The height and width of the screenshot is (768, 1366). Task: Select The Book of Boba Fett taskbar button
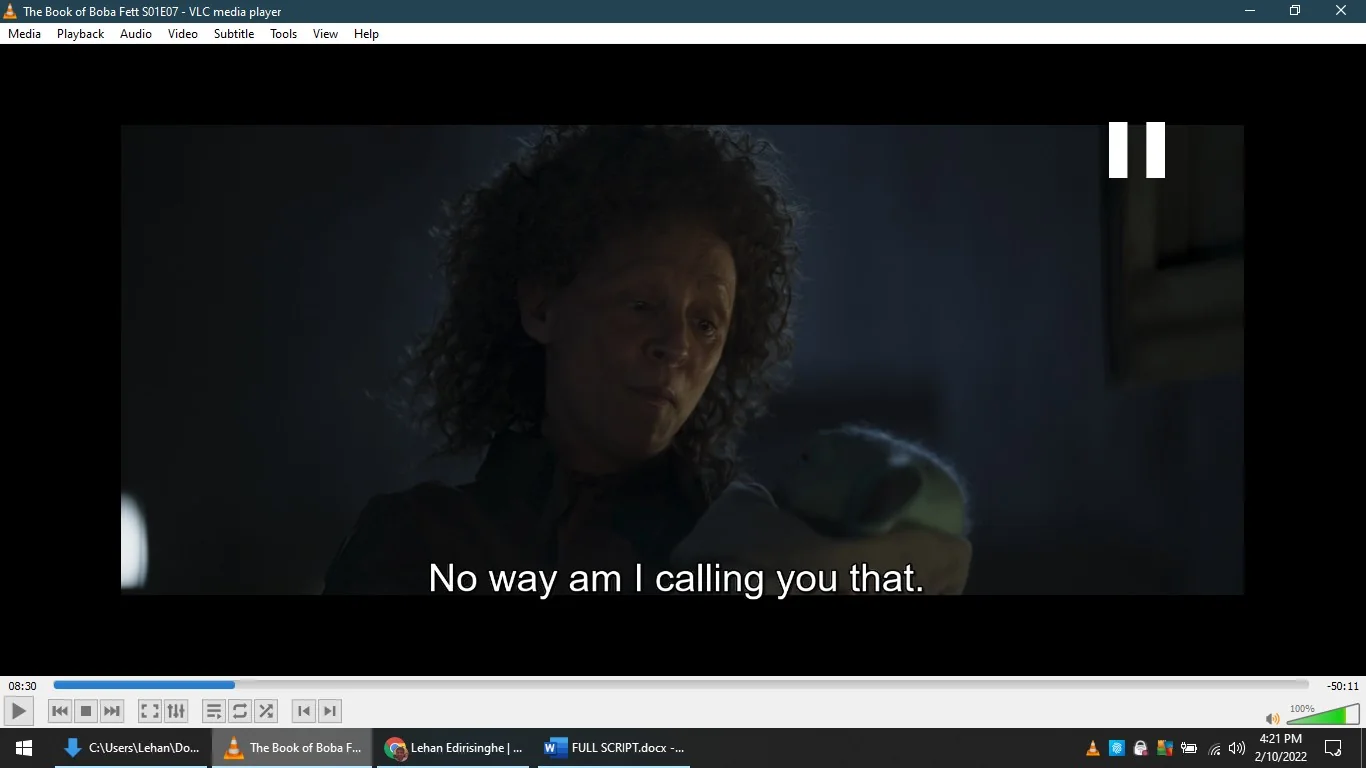294,748
